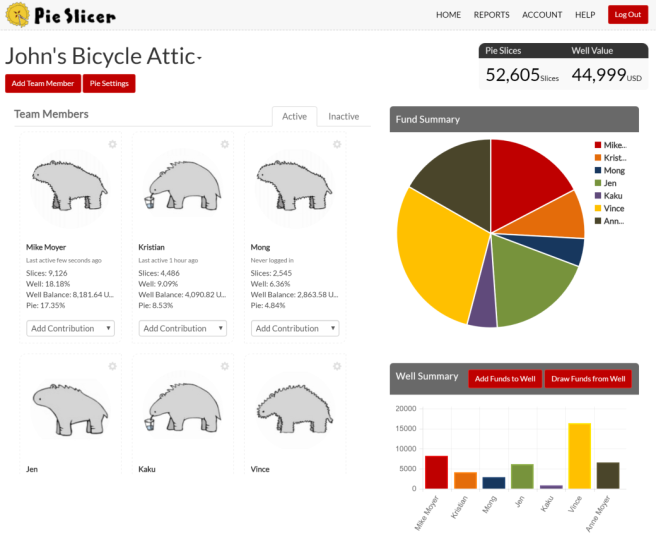Viewport: 656px width, 550px height.
Task: Expand the John's Bicycle Attic company dropdown
Action: tap(199, 59)
